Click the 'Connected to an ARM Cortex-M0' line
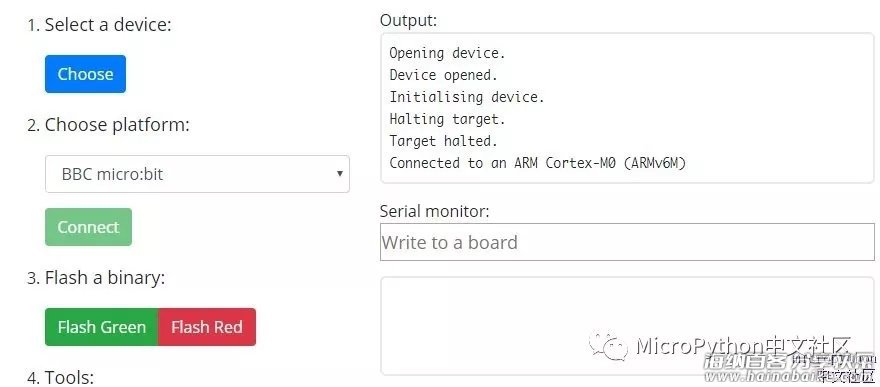 [538, 163]
